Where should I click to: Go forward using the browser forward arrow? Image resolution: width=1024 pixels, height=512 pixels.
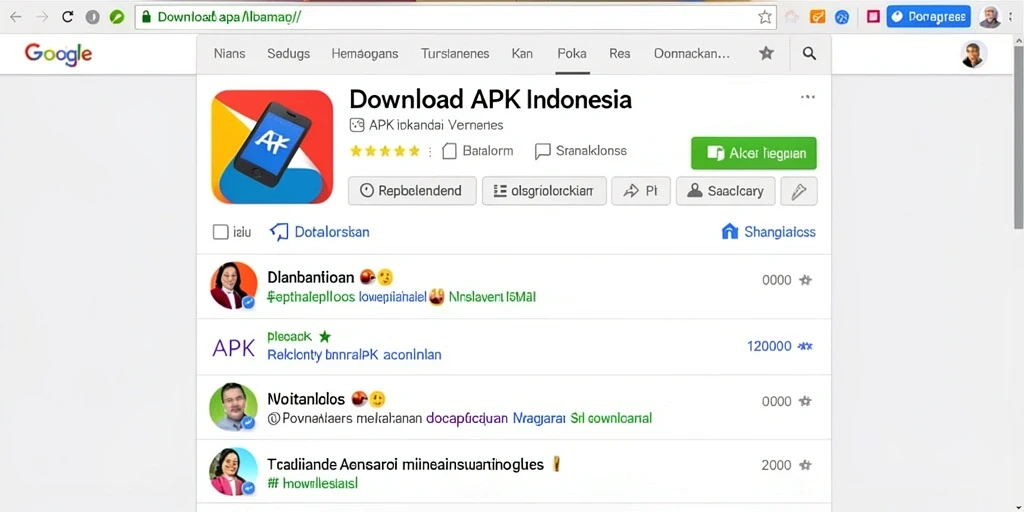[x=42, y=17]
